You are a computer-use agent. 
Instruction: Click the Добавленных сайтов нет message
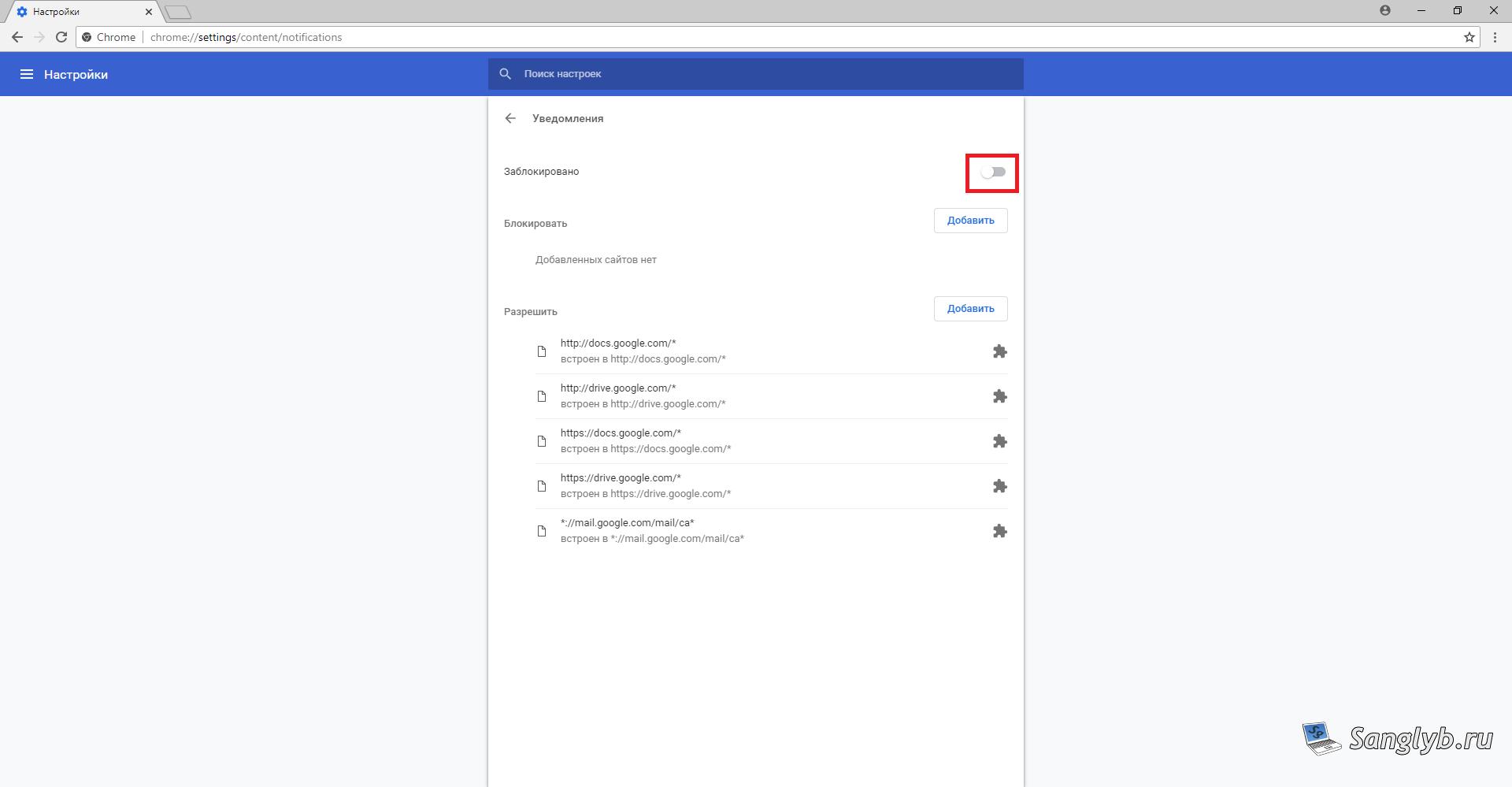(x=595, y=260)
